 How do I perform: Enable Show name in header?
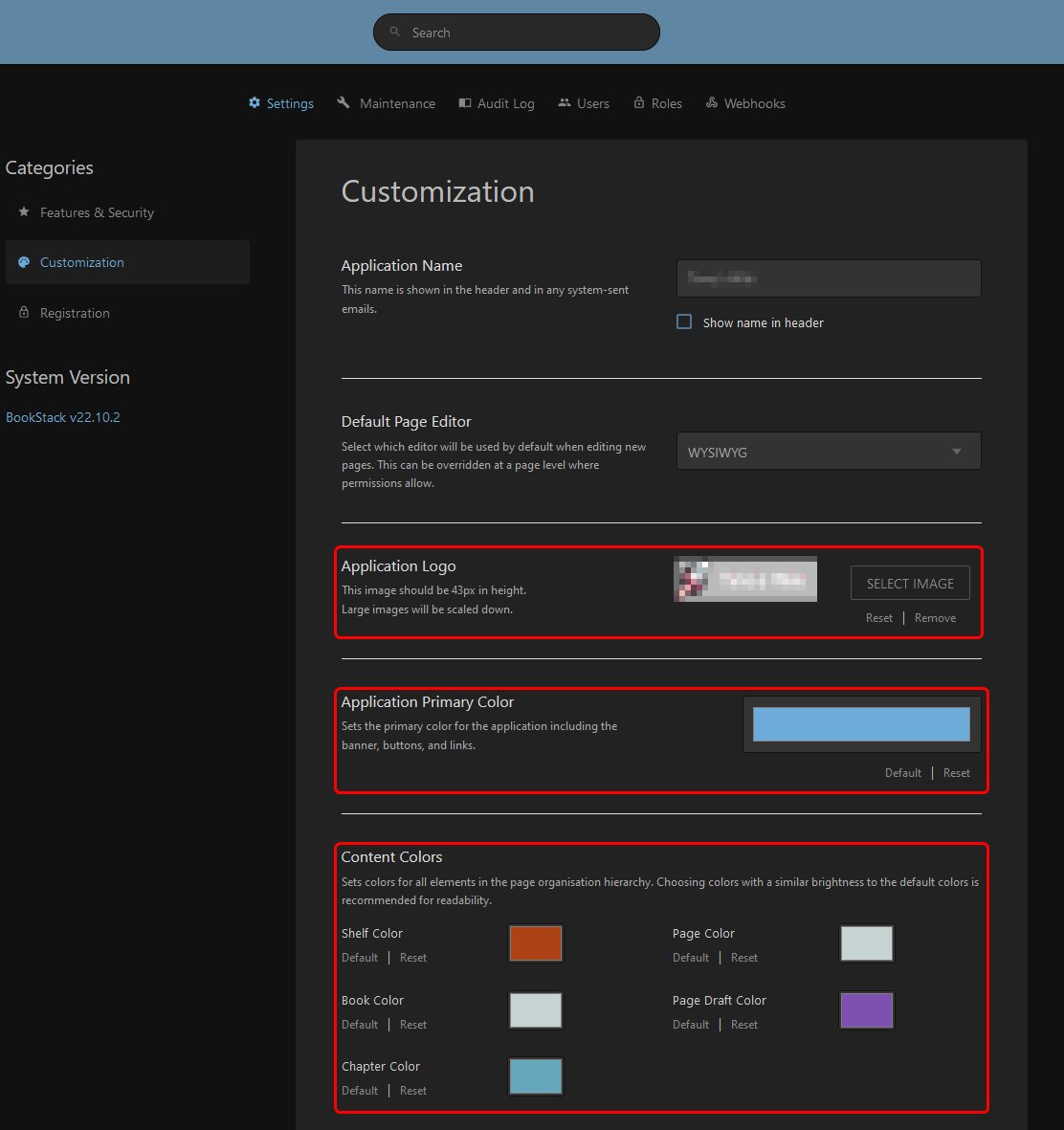point(684,321)
